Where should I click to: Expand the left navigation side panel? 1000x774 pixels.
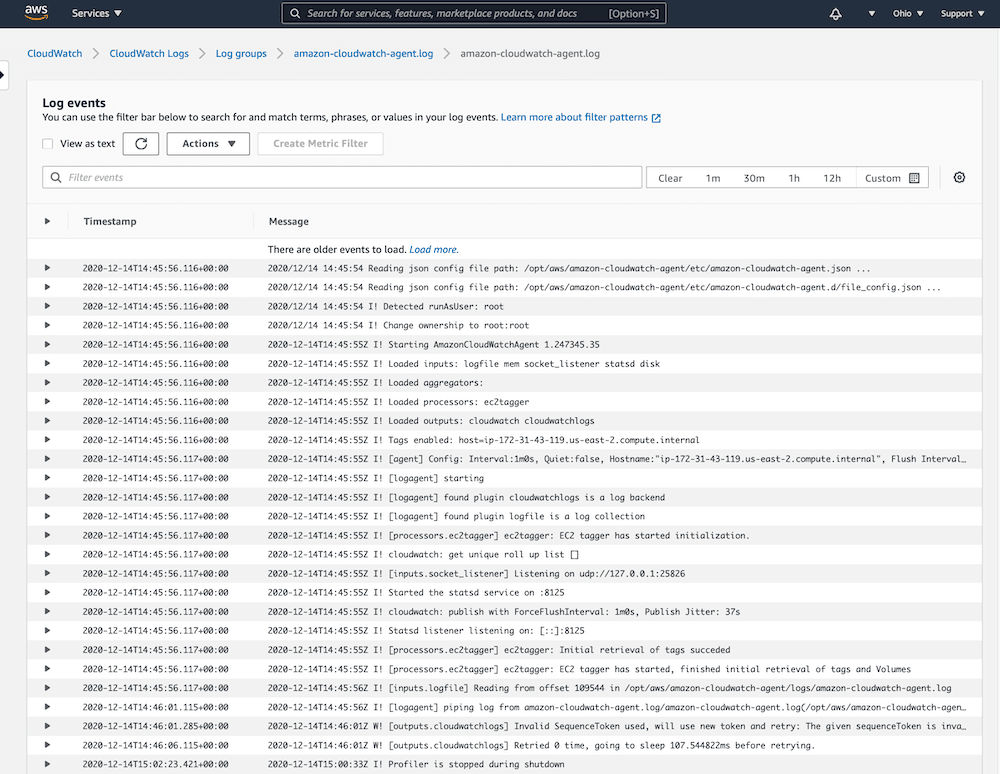click(3, 74)
